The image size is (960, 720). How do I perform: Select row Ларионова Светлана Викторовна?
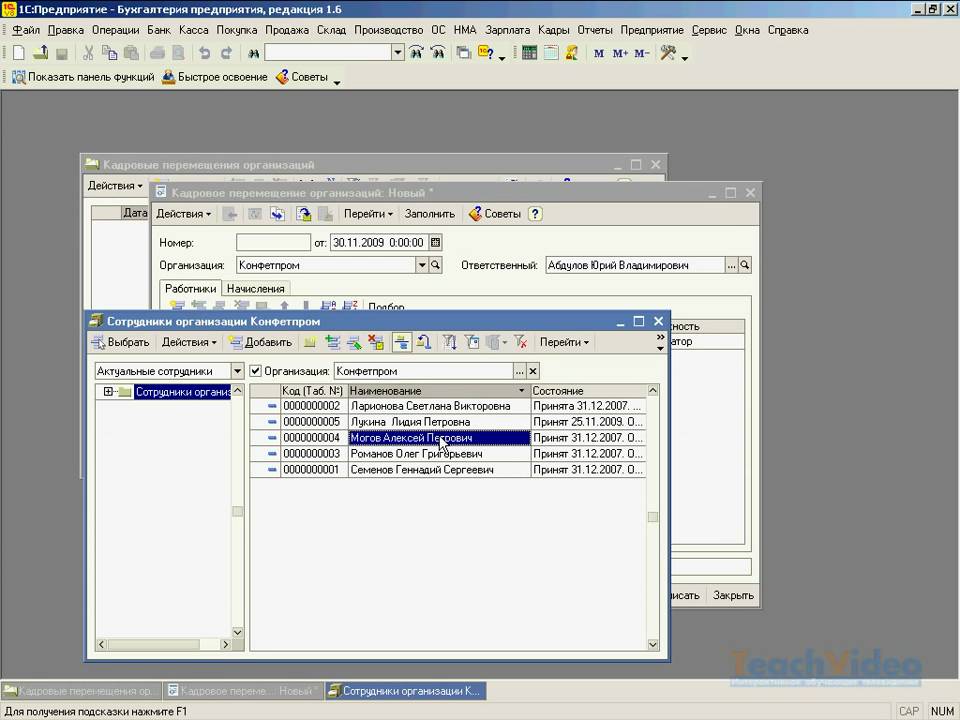[448, 406]
